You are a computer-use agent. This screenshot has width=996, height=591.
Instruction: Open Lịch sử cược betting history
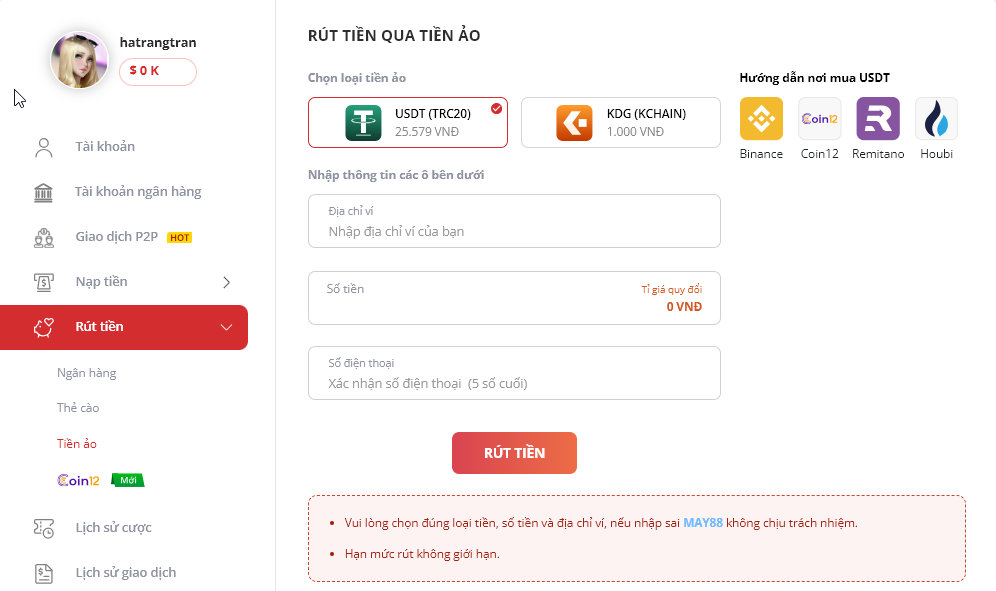113,528
